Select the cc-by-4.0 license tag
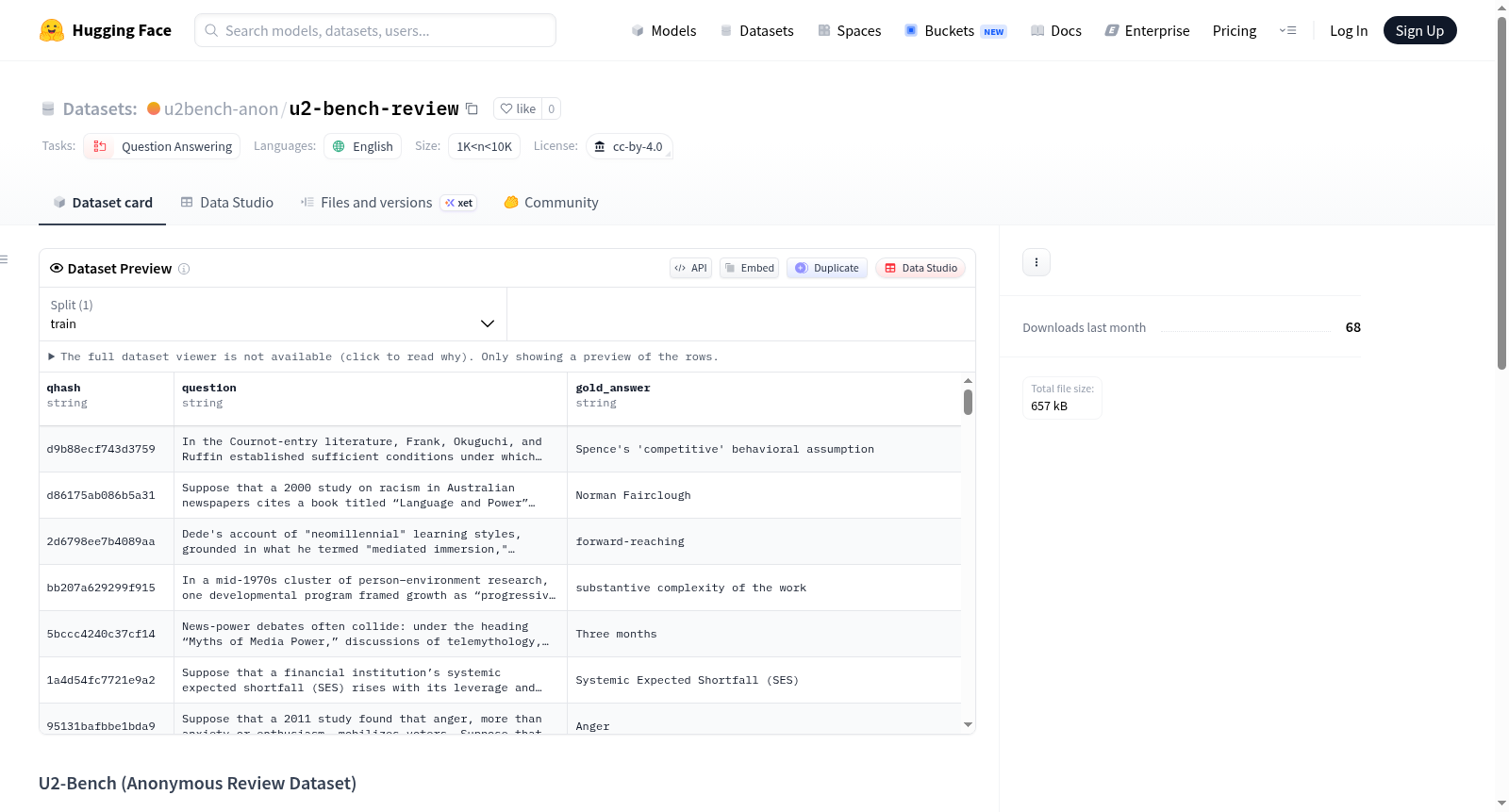The image size is (1509, 812). [629, 146]
